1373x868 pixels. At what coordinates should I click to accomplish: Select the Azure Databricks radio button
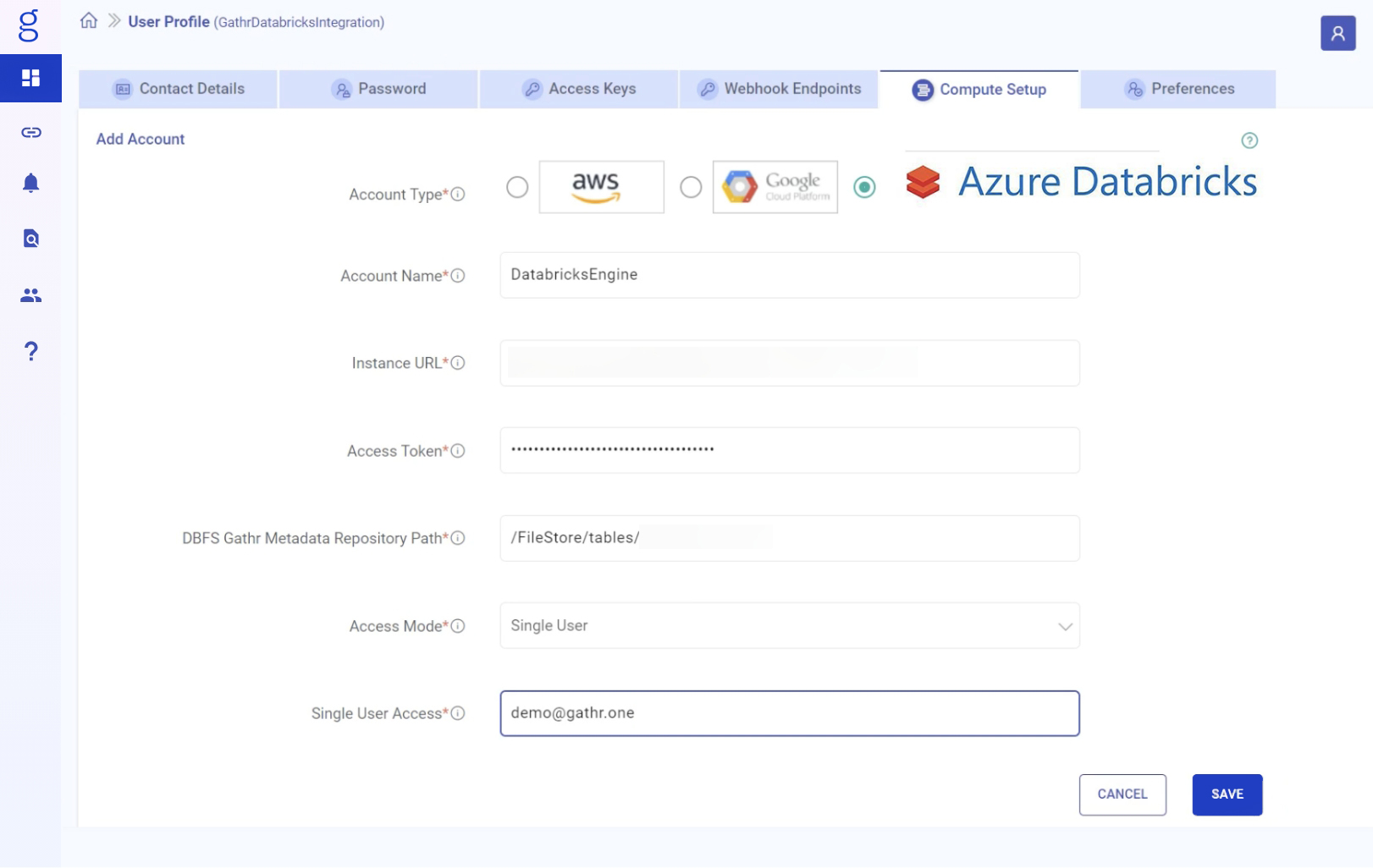pos(864,187)
